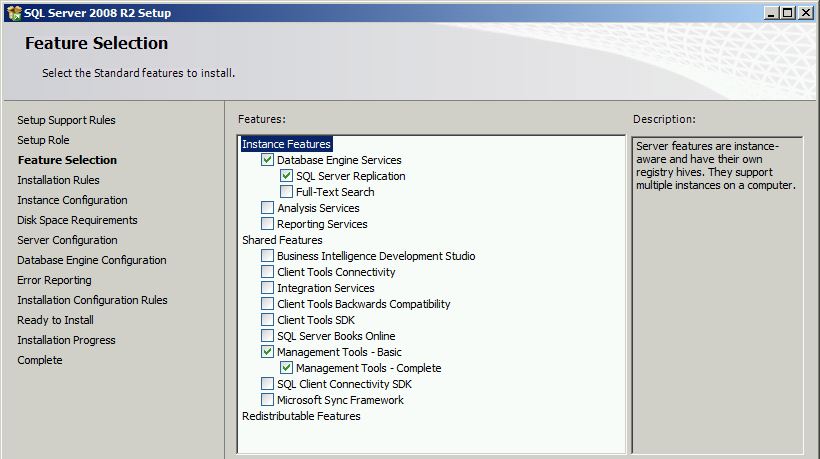Check Client Tools Backwards Compatibility

[267, 304]
